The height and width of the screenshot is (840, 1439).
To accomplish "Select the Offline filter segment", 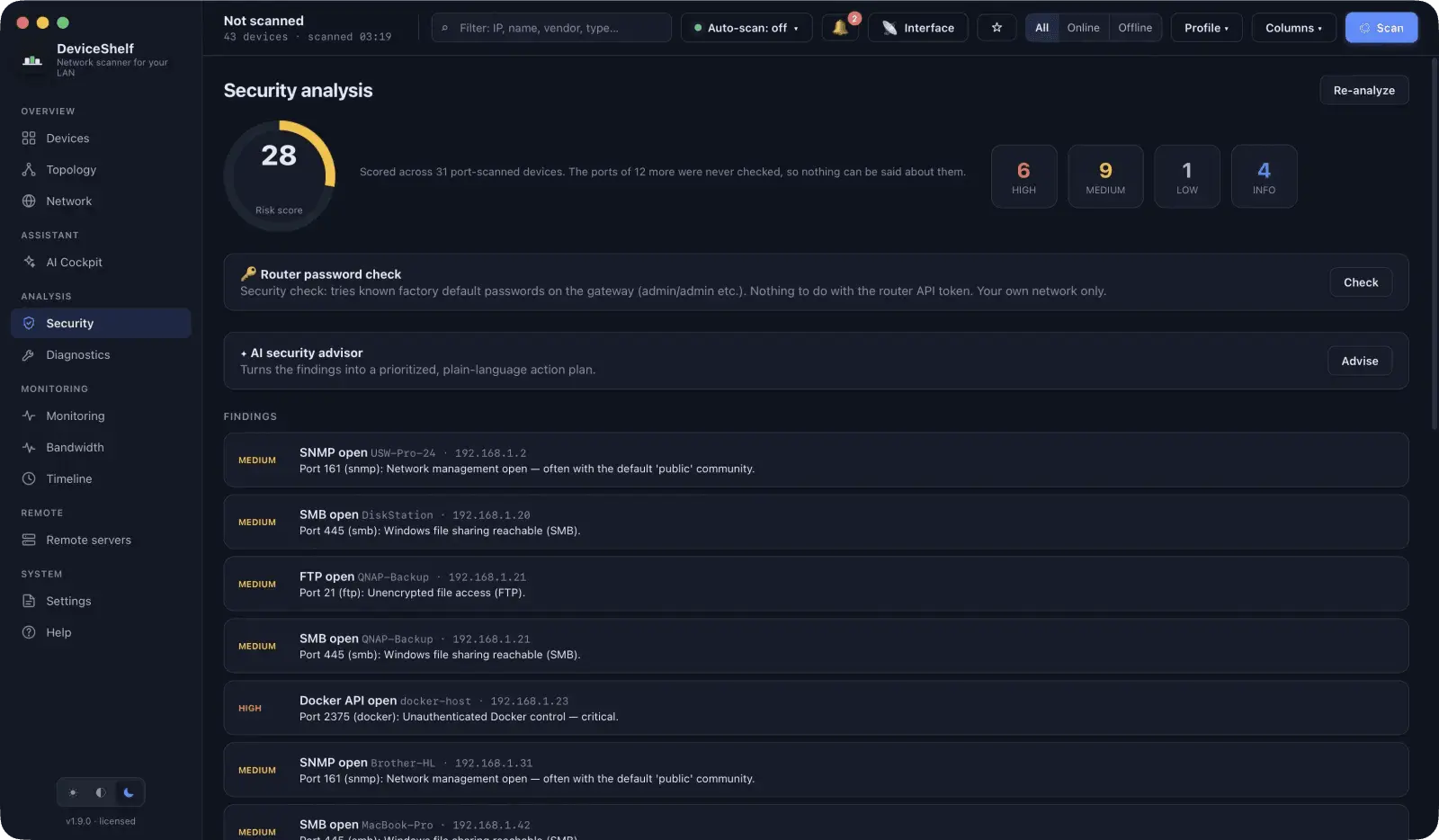I will click(1135, 28).
